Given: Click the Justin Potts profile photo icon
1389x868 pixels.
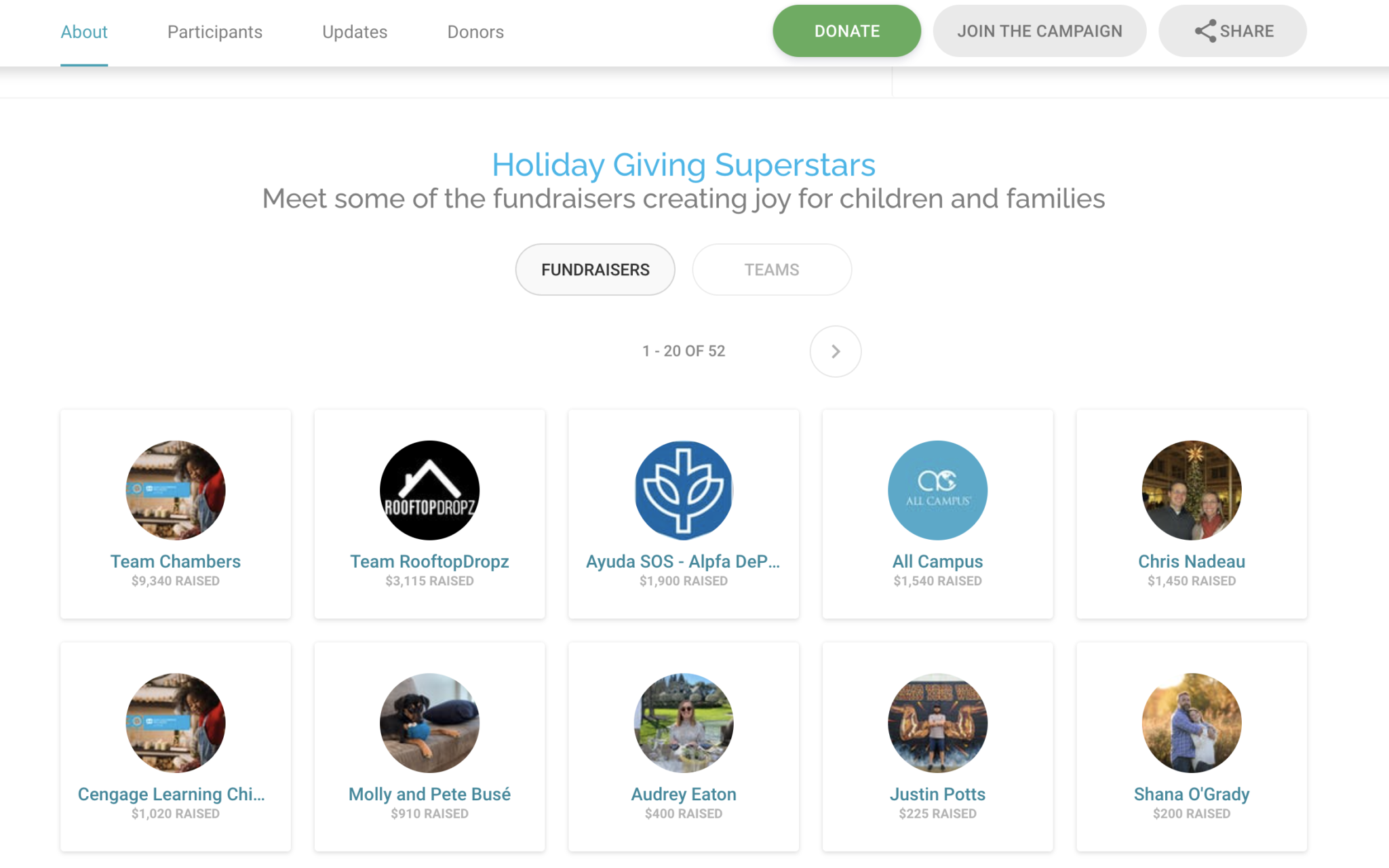Looking at the screenshot, I should (937, 723).
